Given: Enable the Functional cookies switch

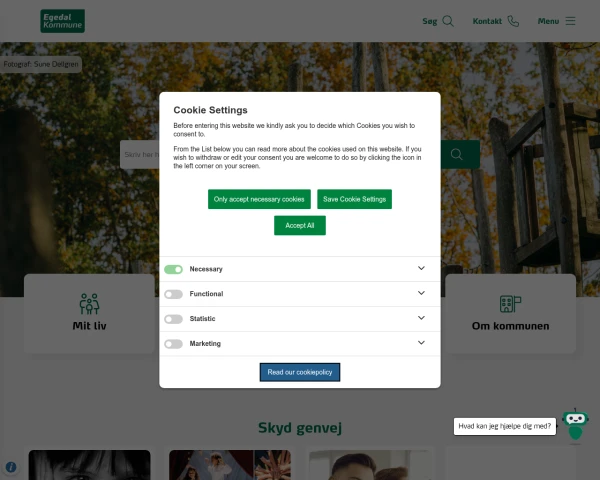Looking at the screenshot, I should (173, 294).
